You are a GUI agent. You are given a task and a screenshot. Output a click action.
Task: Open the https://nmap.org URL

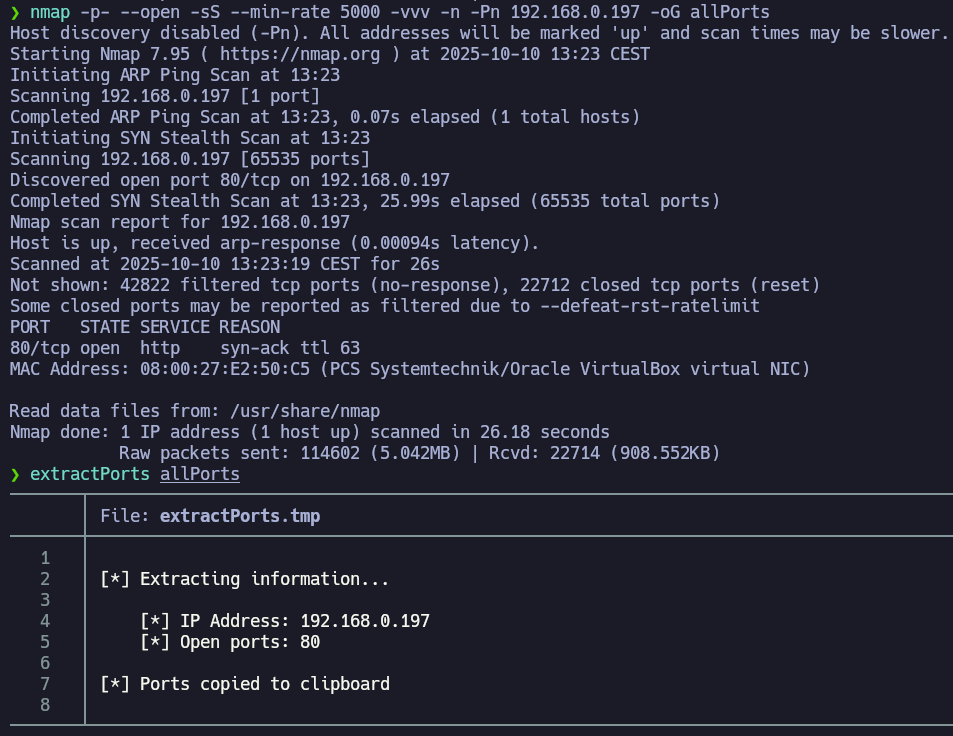point(300,54)
